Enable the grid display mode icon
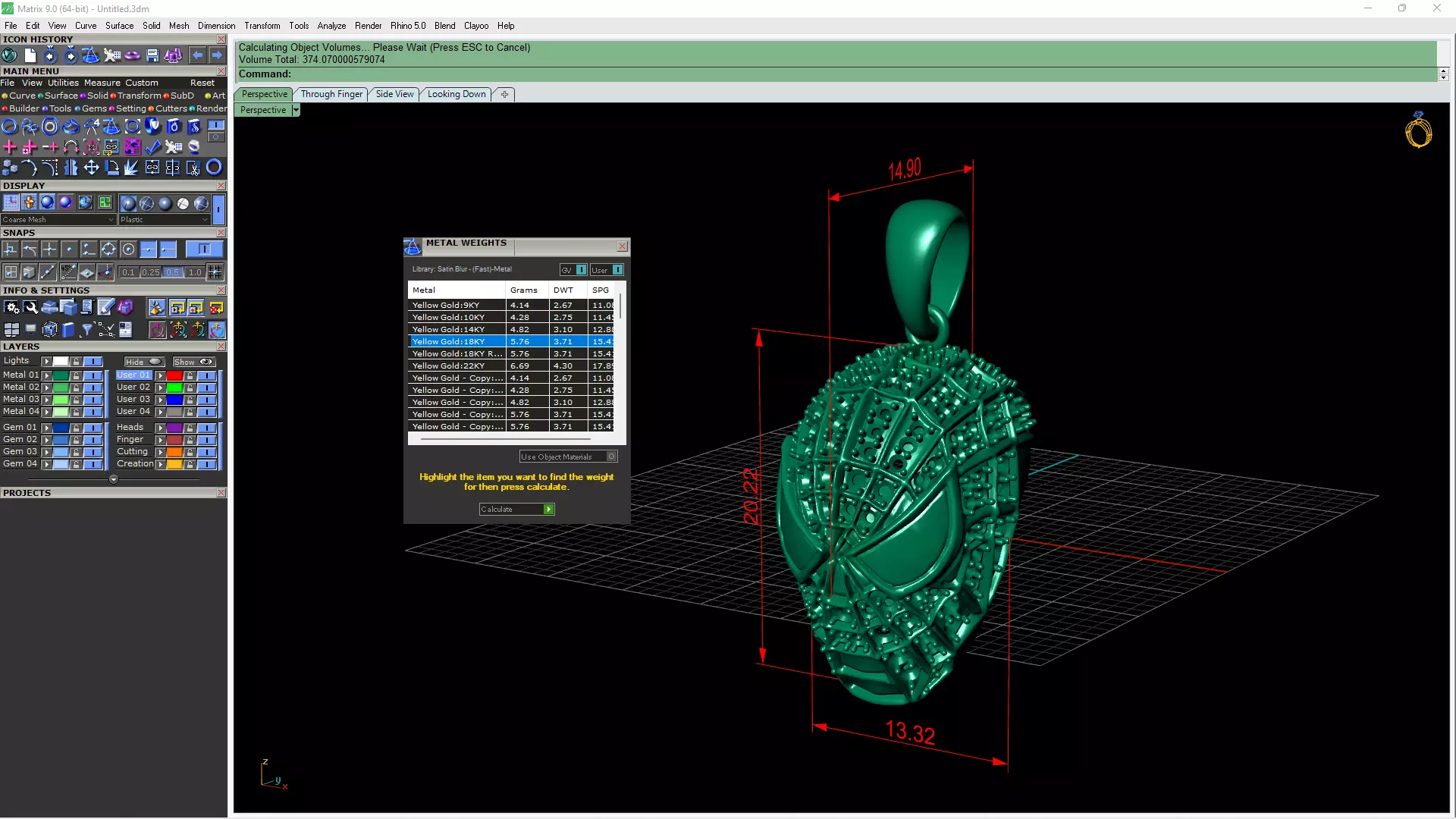The height and width of the screenshot is (819, 1456). (11, 202)
